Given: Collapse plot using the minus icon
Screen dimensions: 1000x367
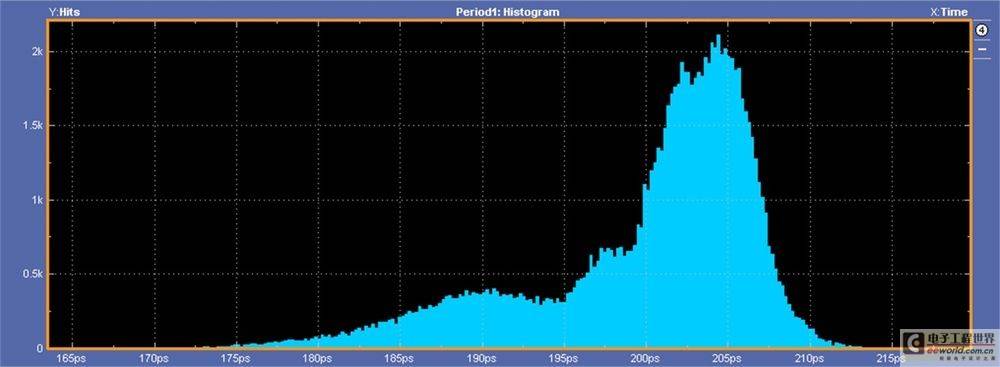Looking at the screenshot, I should click(x=982, y=49).
